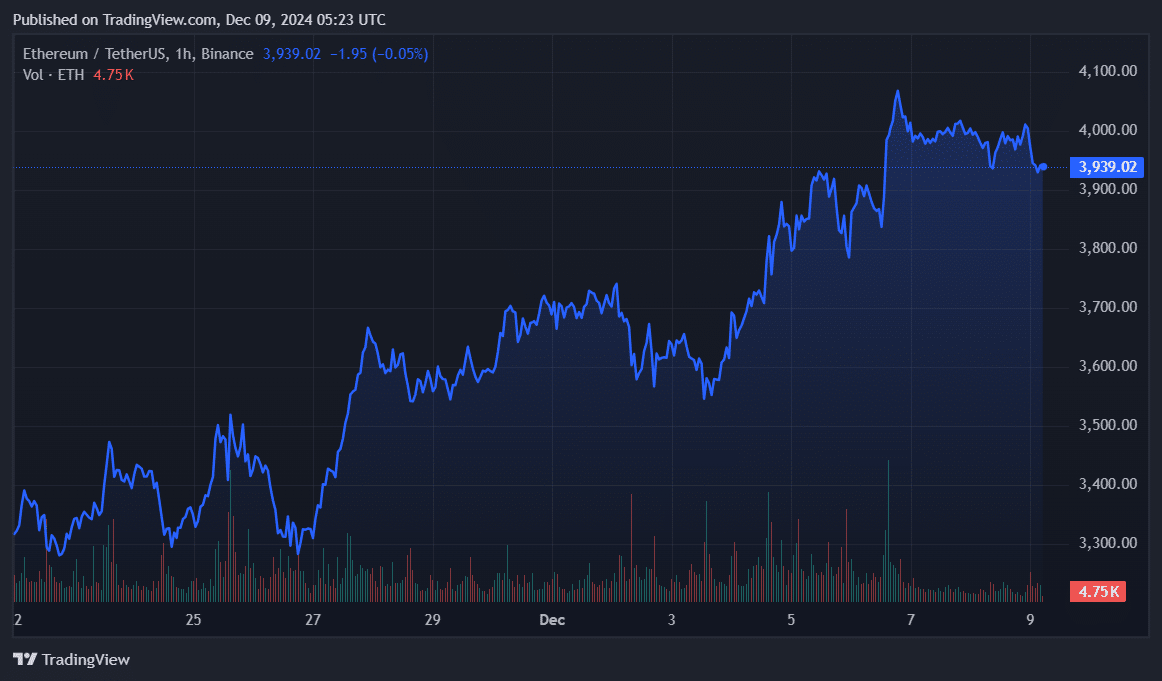
Task: Open the Ethereum / TetherUS symbol name
Action: [95, 53]
